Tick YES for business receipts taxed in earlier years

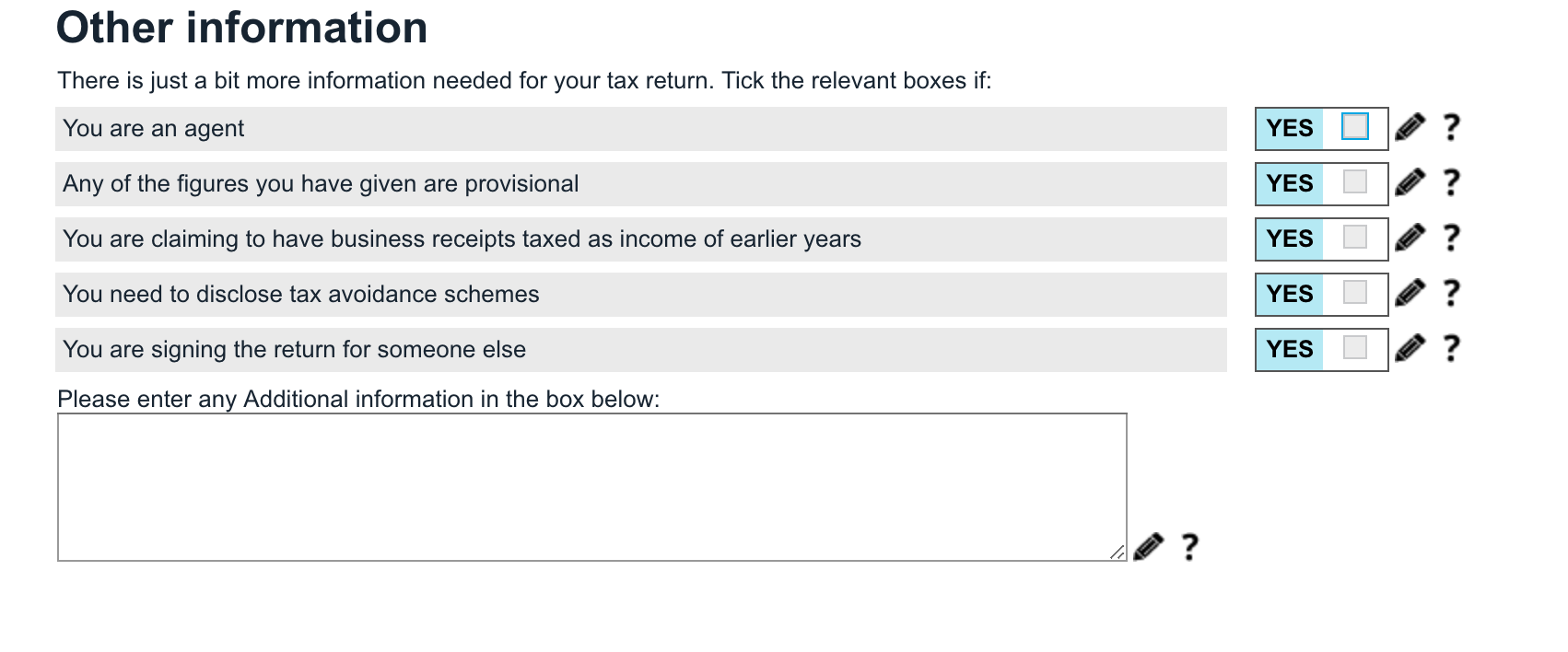coord(1355,237)
